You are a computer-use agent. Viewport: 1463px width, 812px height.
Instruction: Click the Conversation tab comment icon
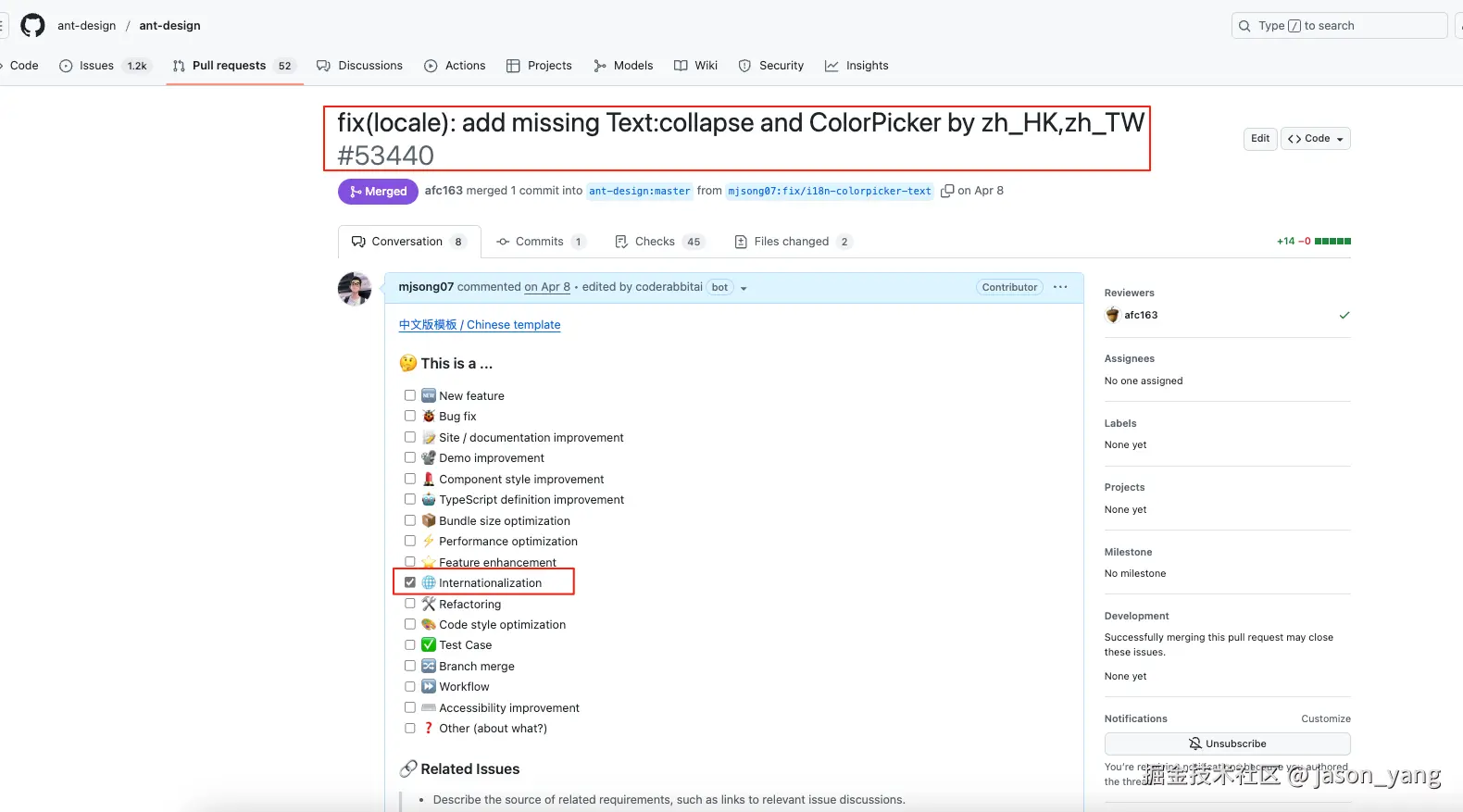click(358, 242)
